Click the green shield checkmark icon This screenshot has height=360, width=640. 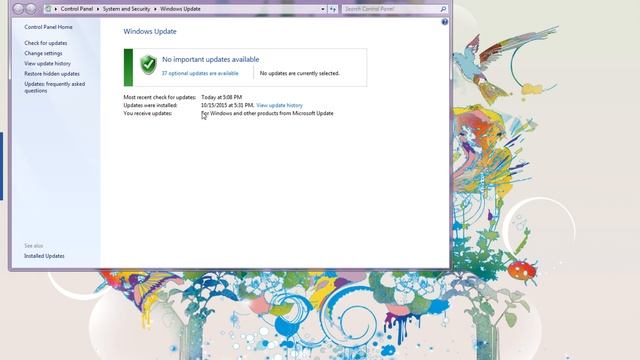(148, 64)
